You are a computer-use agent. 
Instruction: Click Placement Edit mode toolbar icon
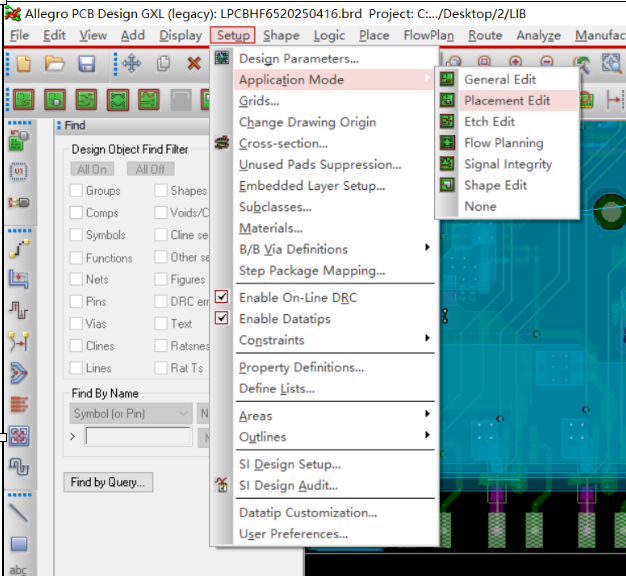(55, 99)
